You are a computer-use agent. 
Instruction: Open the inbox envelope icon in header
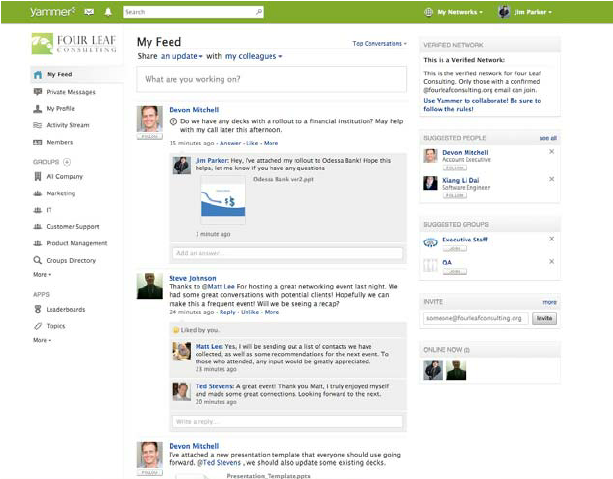pyautogui.click(x=89, y=12)
